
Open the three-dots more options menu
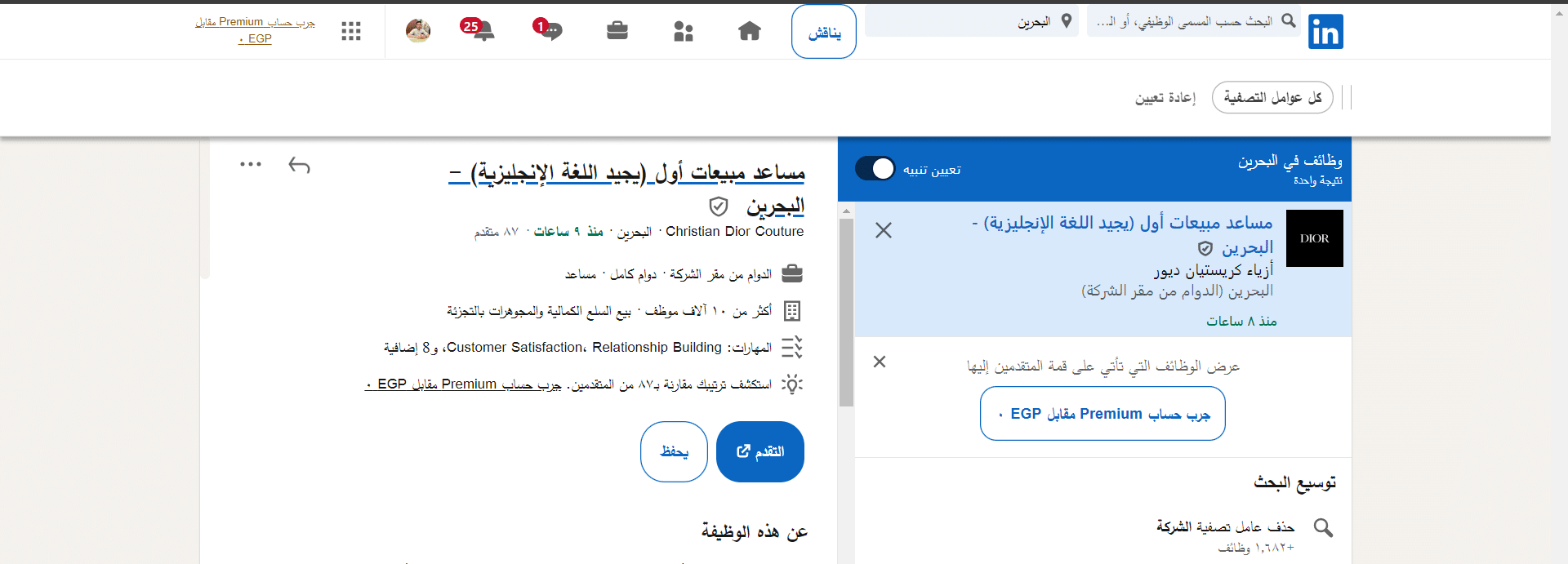click(251, 164)
